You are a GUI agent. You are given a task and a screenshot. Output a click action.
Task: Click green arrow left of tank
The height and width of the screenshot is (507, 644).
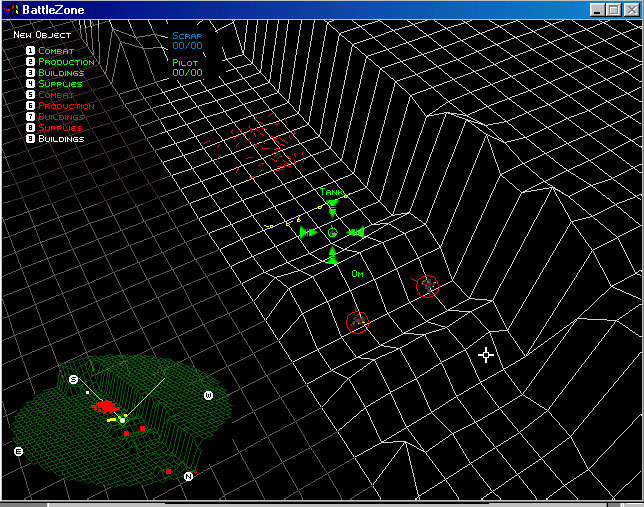(307, 232)
